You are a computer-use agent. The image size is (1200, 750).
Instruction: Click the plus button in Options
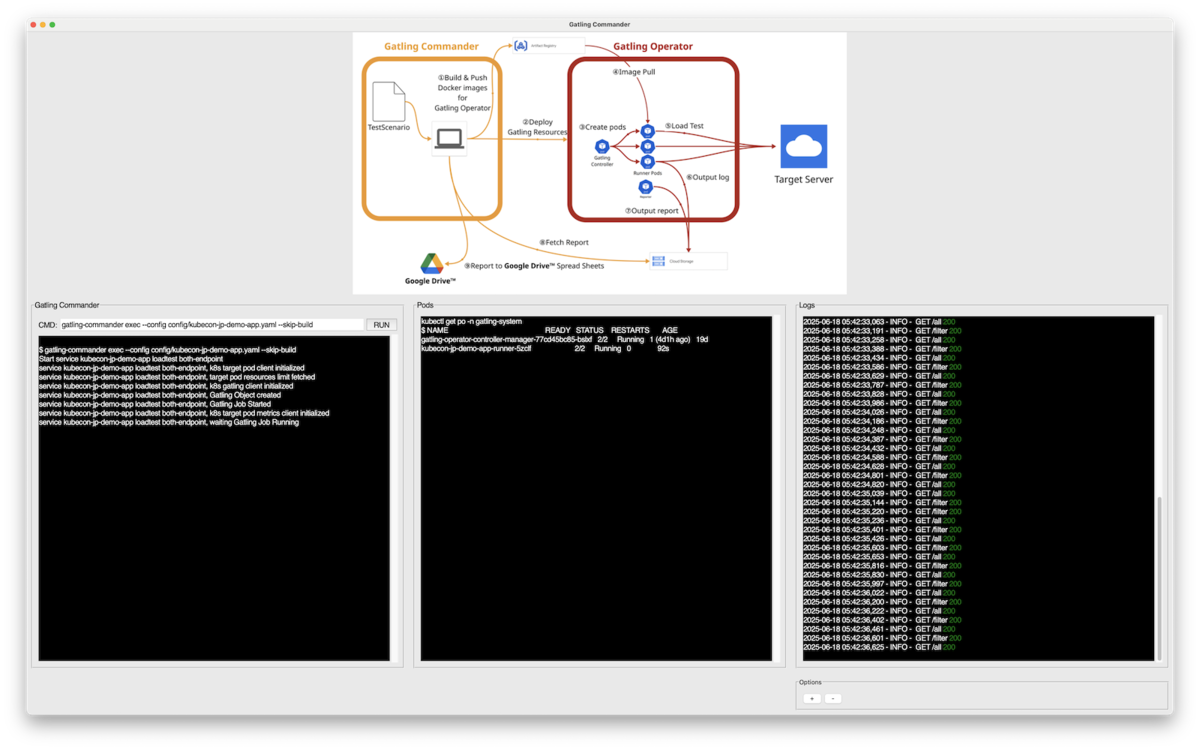812,699
